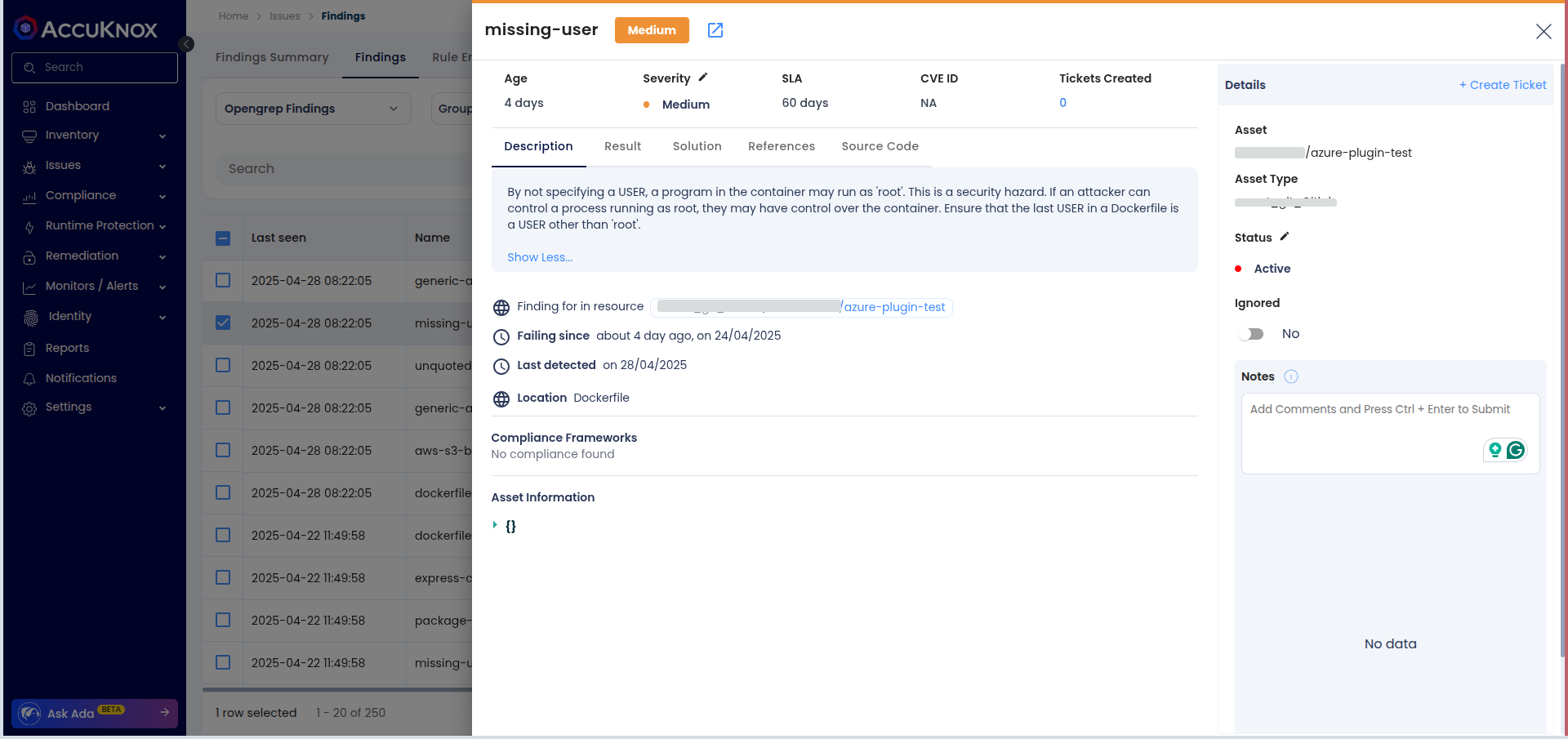Expand the Monitors / Alerts chevron
Image resolution: width=1568 pixels, height=739 pixels.
[x=163, y=287]
